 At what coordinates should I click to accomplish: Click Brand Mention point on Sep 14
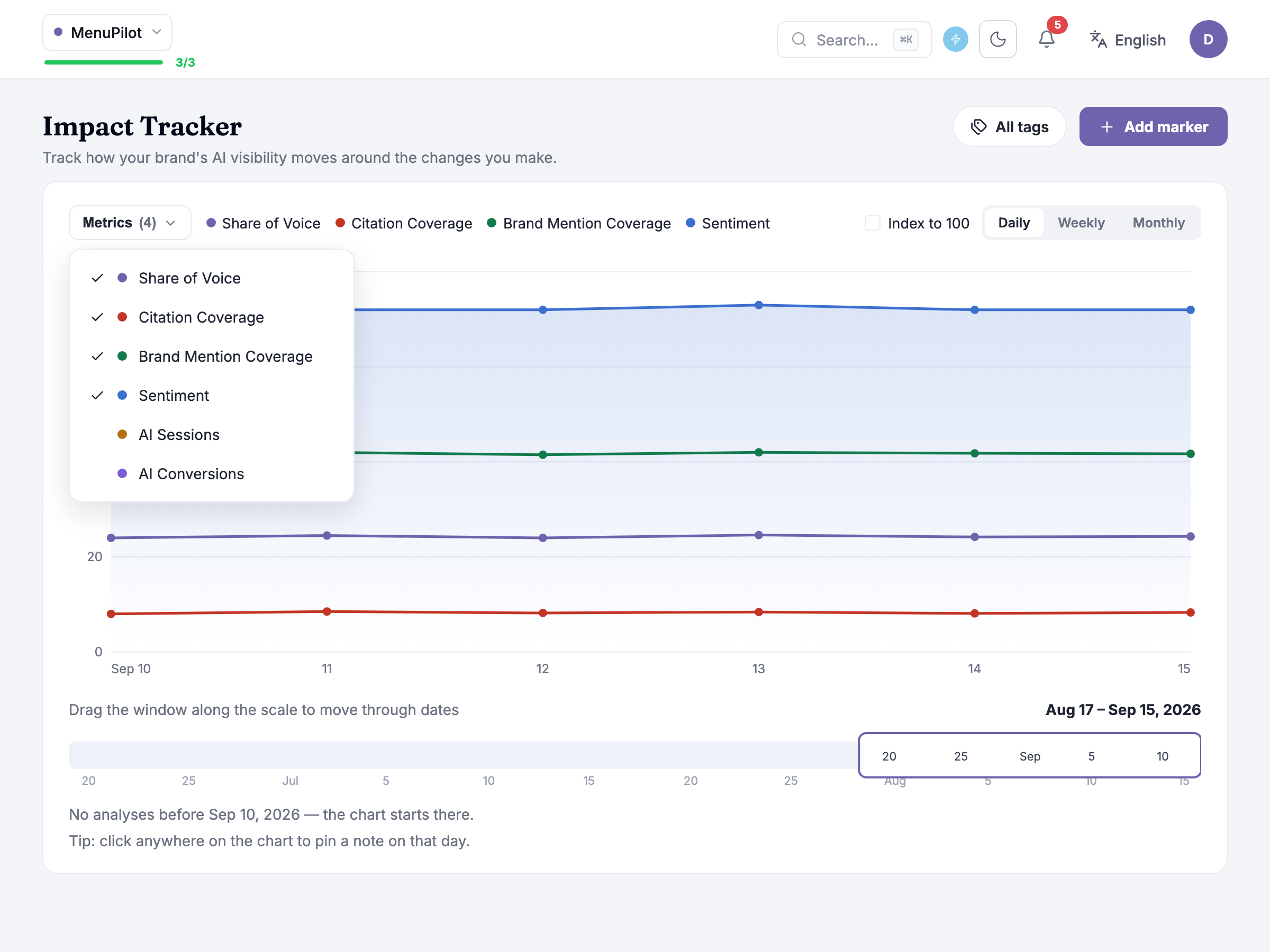974,453
